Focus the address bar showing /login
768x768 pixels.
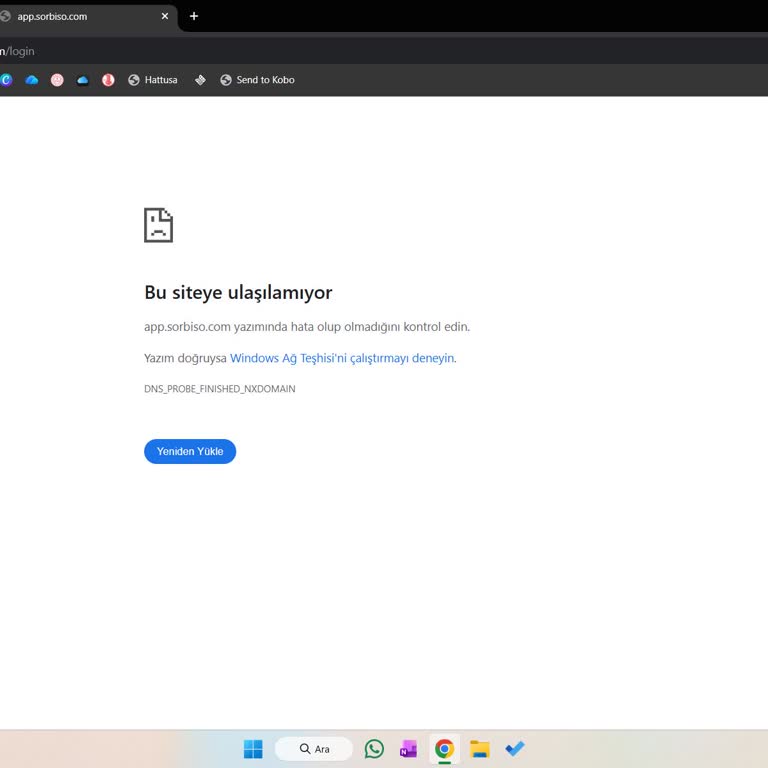384,51
